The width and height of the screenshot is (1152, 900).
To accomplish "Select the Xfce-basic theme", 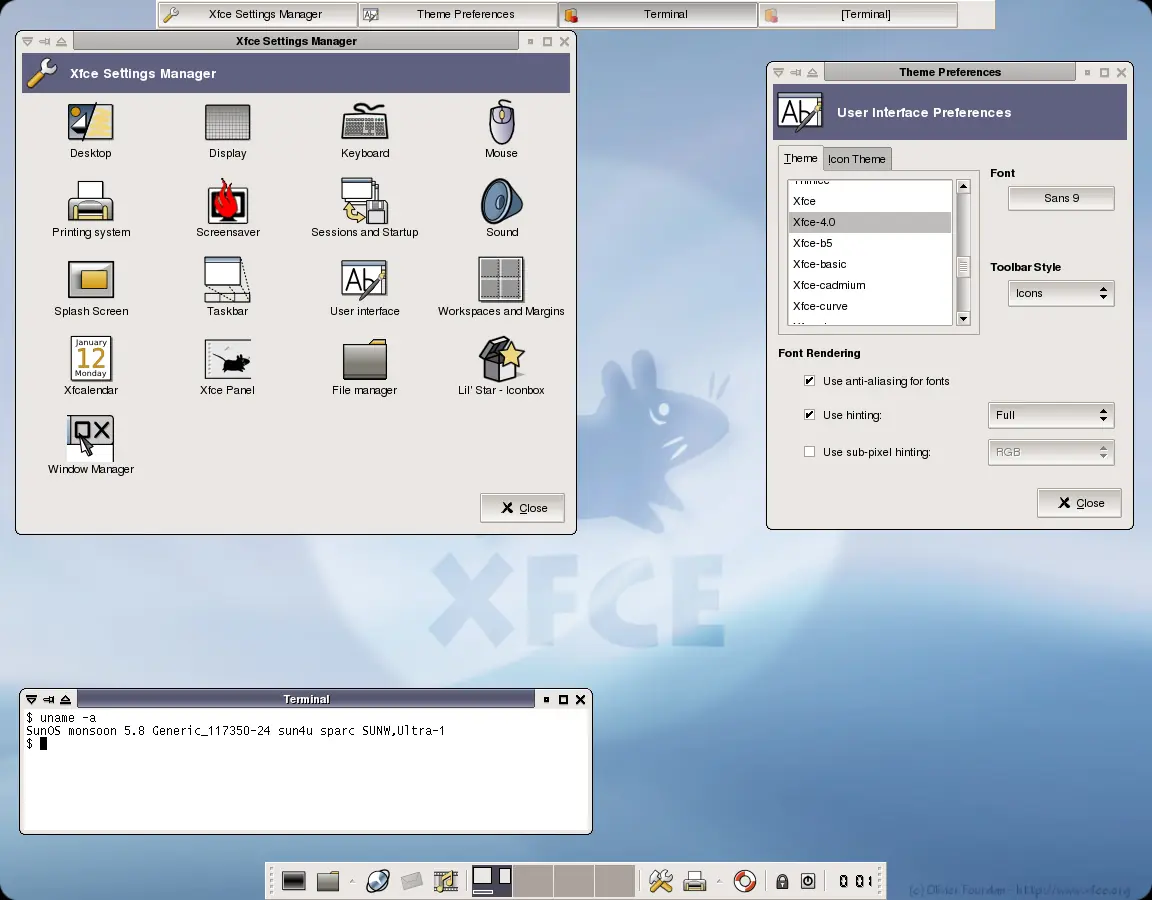I will (x=870, y=264).
